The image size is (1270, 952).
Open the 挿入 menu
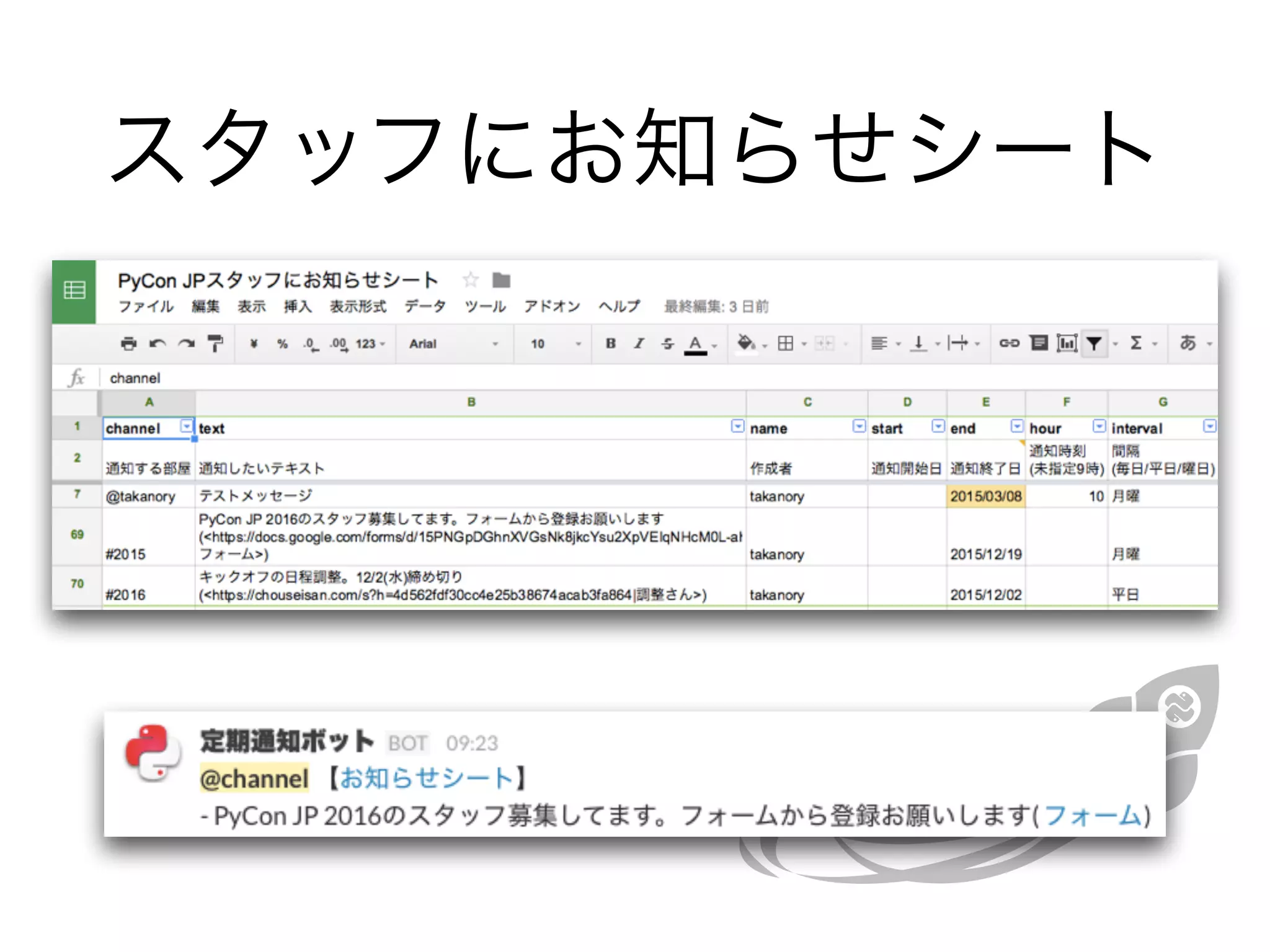[298, 307]
